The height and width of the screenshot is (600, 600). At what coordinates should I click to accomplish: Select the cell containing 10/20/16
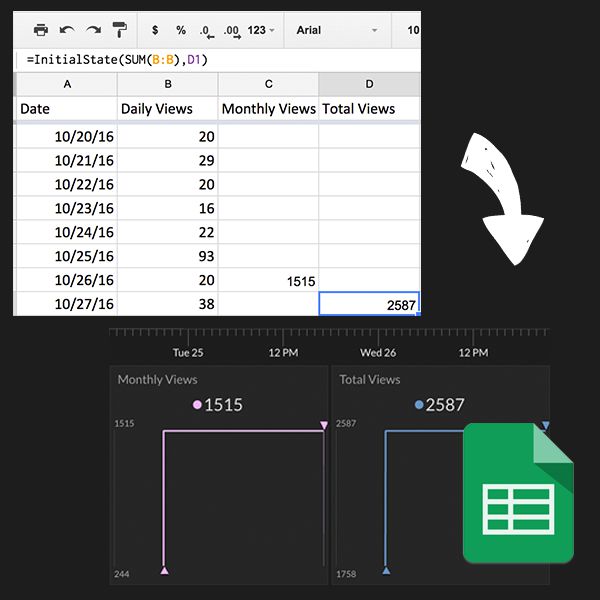[66, 136]
